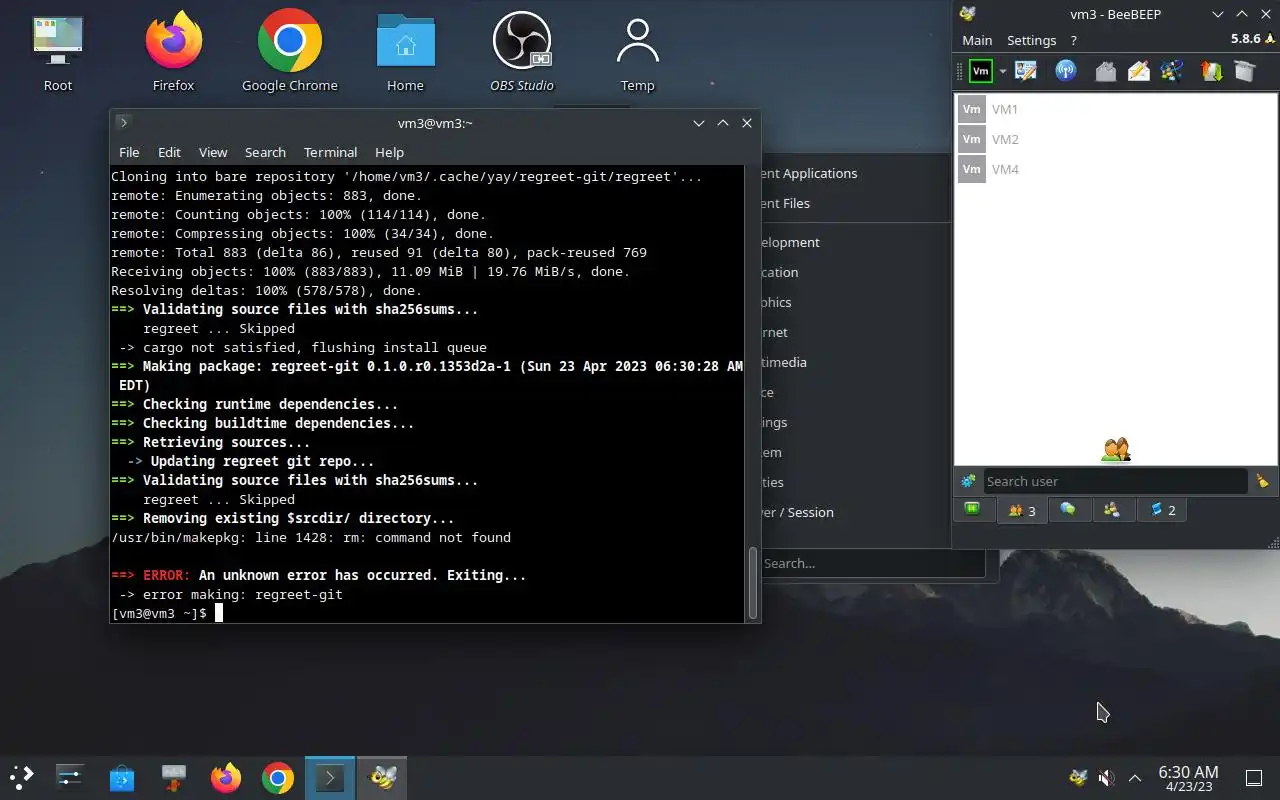Click the gray box icon in BeeBEEP toolbar

point(1244,71)
